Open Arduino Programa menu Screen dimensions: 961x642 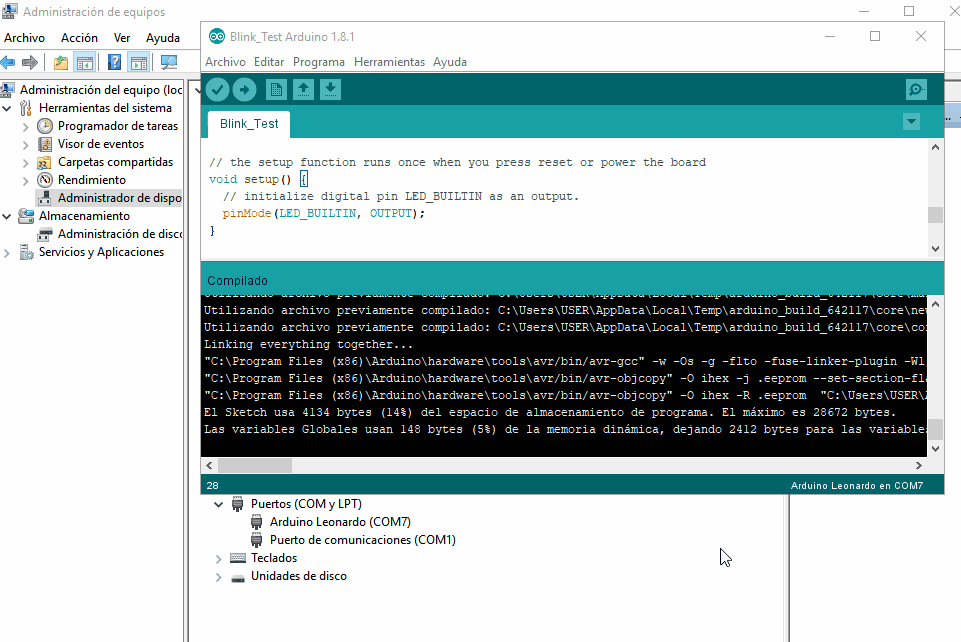coord(319,62)
